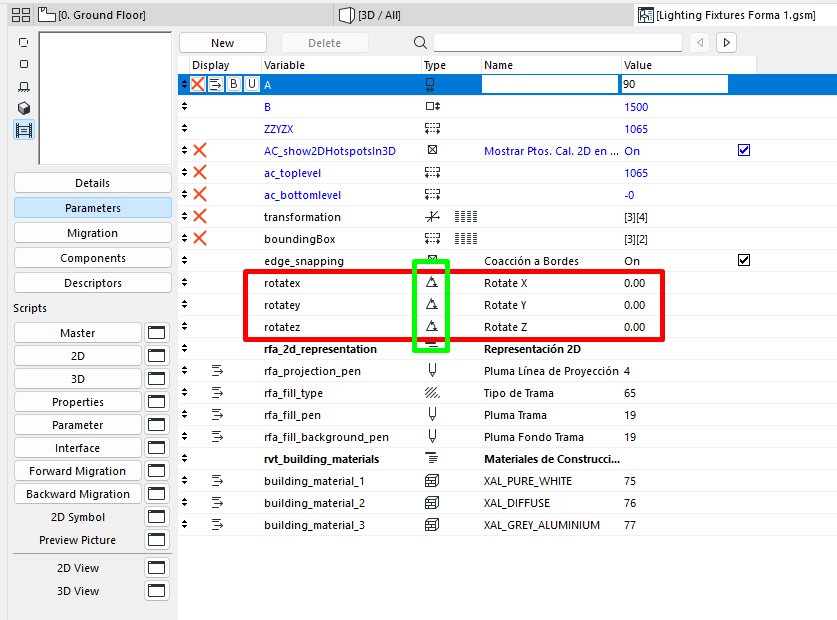Click the building material type icon for building_material_1
Viewport: 837px width, 620px height.
432,481
